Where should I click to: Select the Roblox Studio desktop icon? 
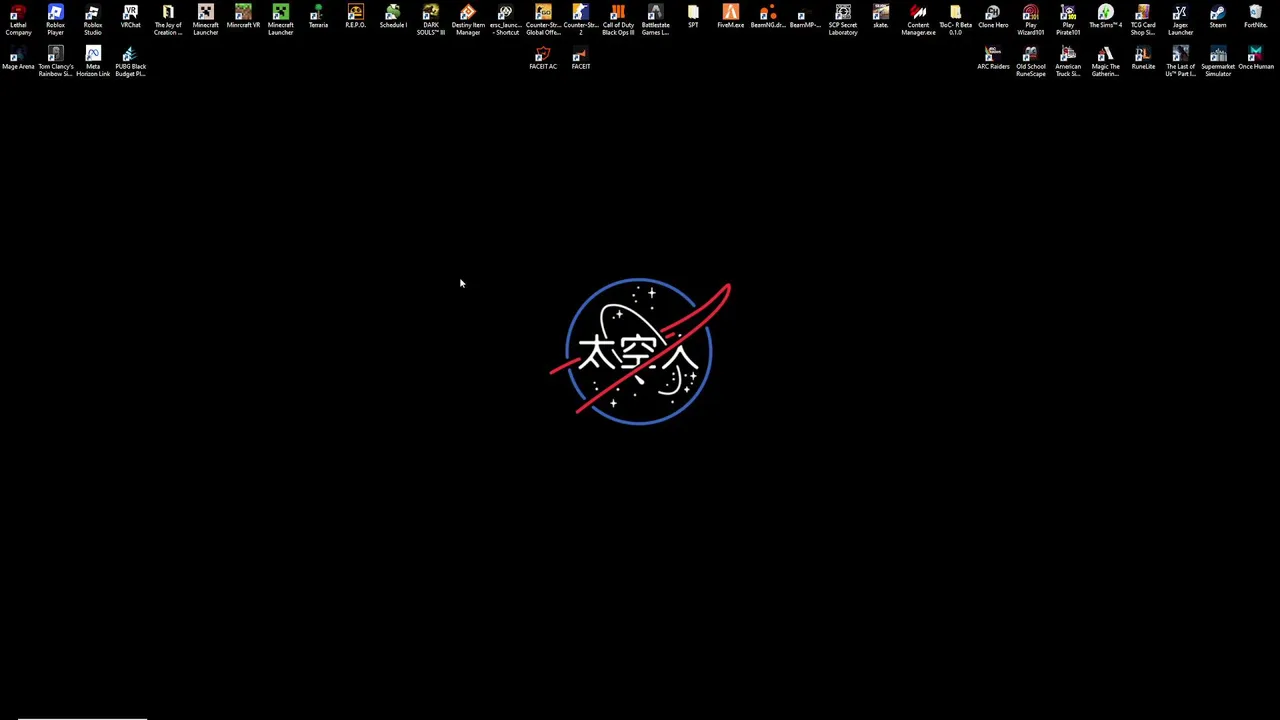pos(93,20)
